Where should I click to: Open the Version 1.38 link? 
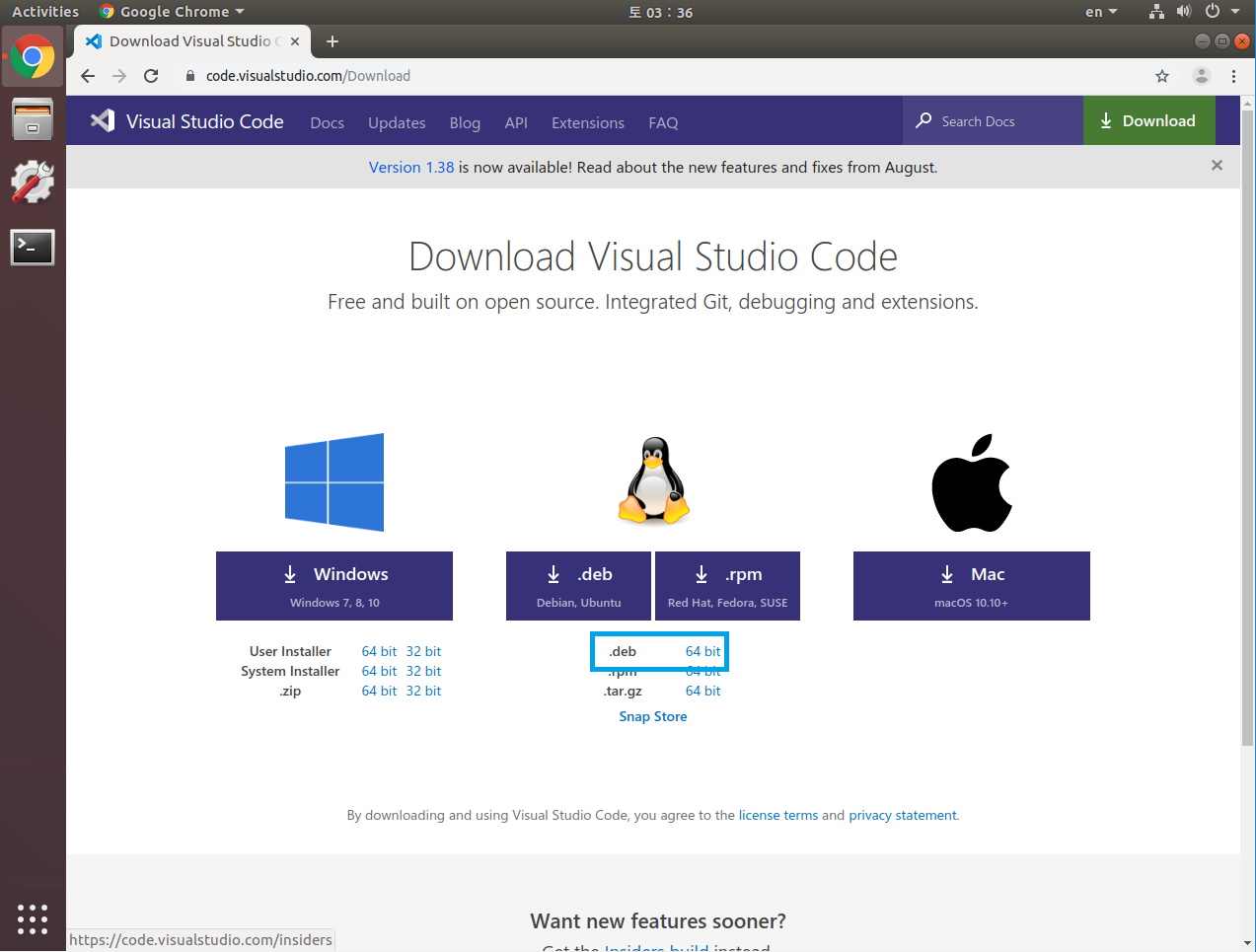pyautogui.click(x=411, y=167)
